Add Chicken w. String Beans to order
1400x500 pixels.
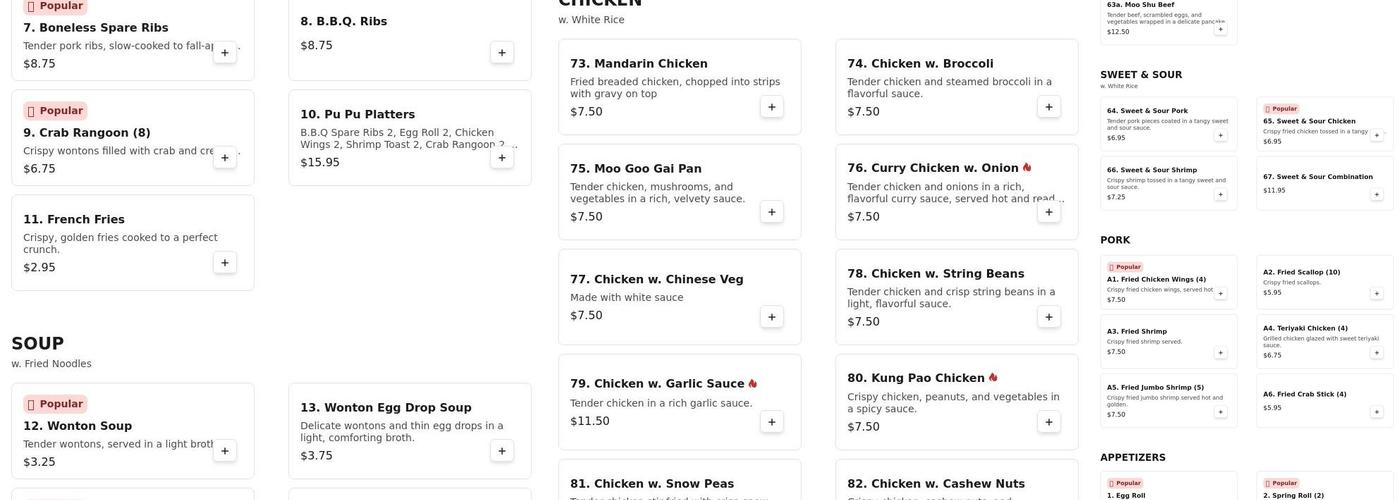[x=1049, y=317]
